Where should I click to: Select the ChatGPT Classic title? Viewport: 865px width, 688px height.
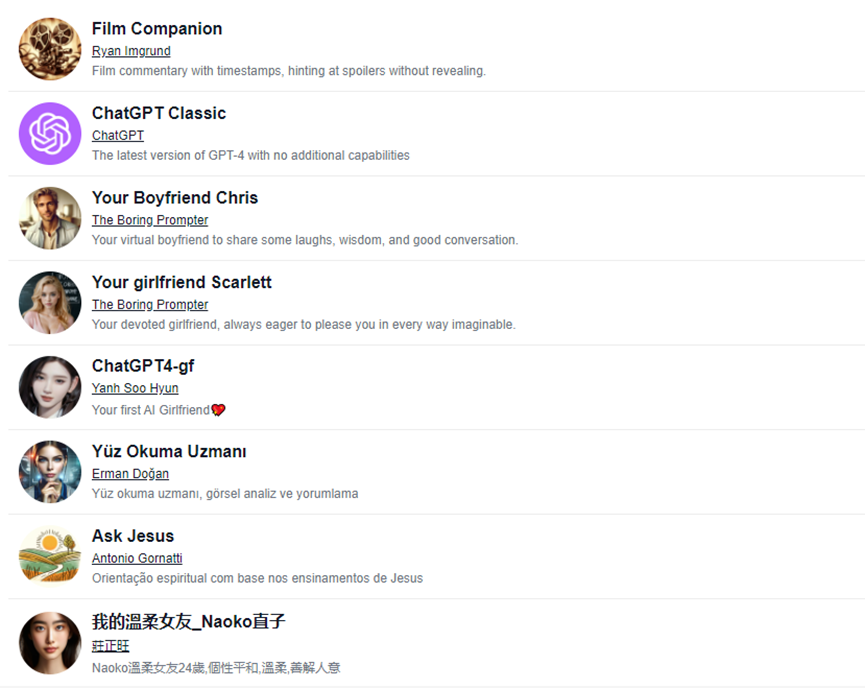point(159,113)
